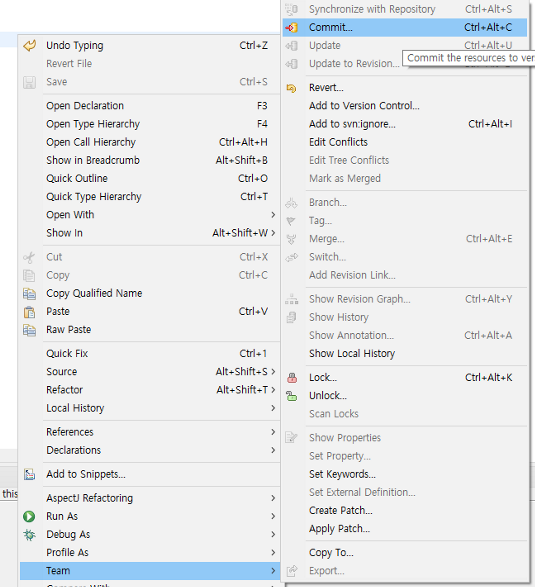Select Show Annotation entry

(405, 335)
